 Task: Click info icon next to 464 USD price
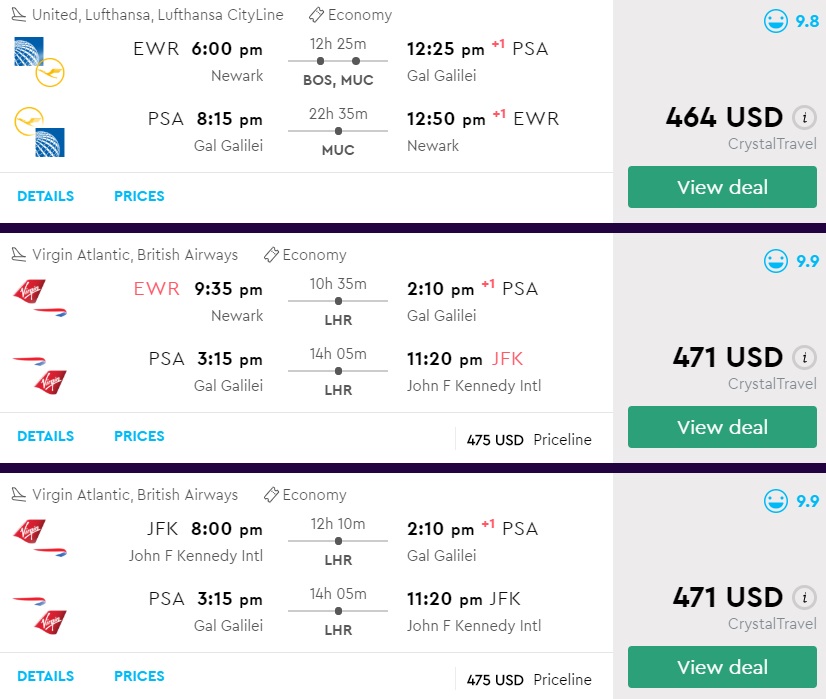[x=803, y=117]
